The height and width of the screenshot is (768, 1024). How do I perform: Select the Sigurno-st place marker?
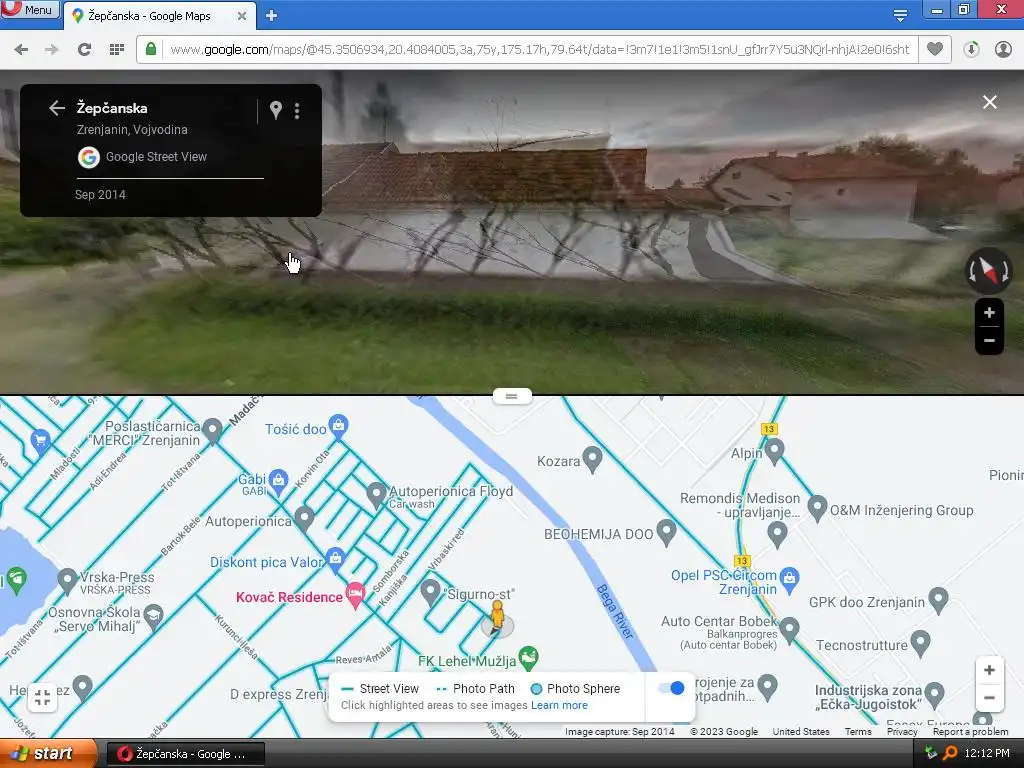430,592
